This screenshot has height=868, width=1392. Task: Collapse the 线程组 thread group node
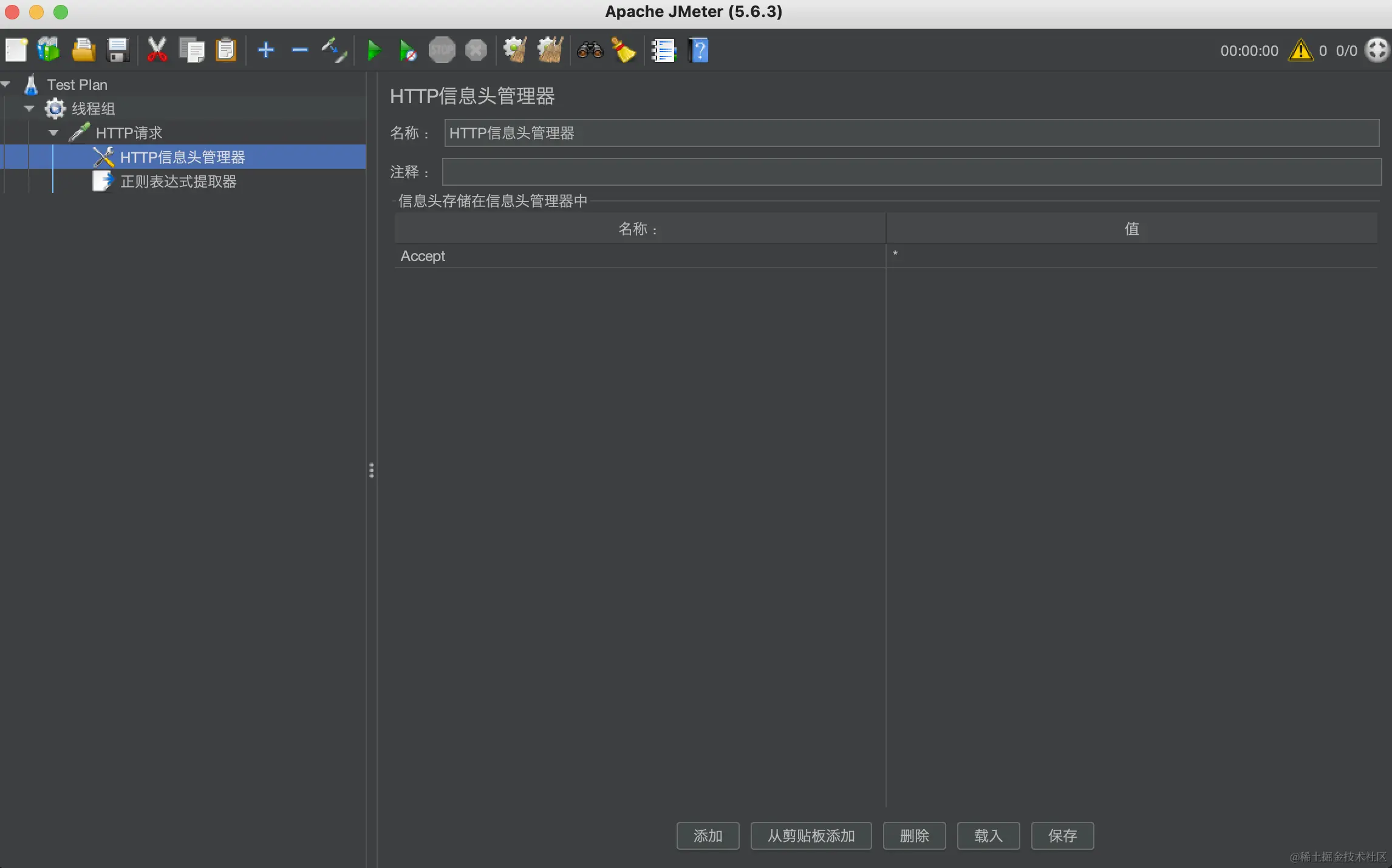pos(29,109)
